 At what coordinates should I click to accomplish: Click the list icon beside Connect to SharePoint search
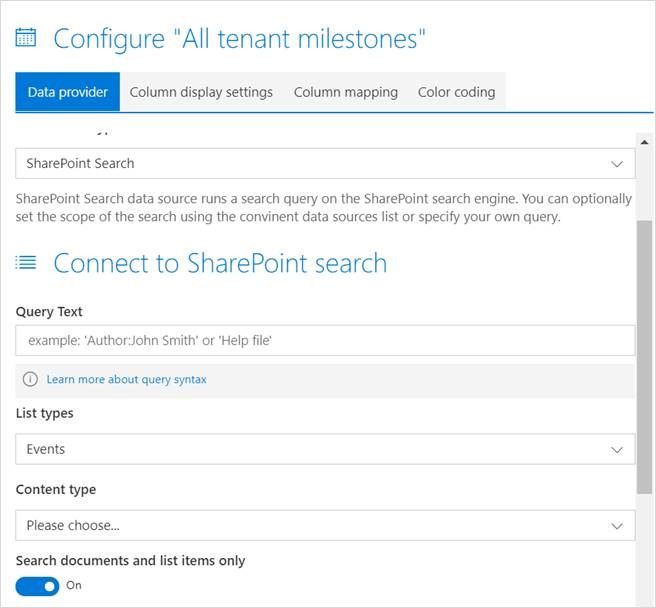tap(26, 263)
